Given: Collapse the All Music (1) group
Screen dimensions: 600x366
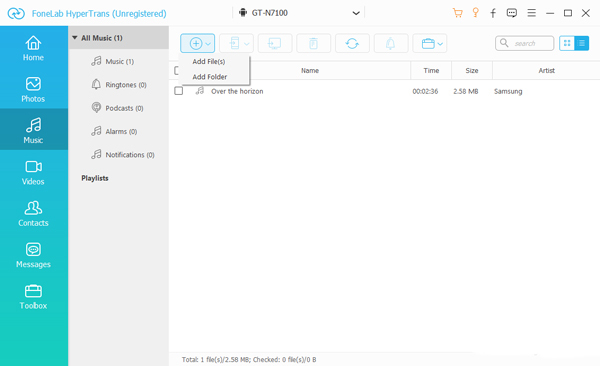Looking at the screenshot, I should point(75,38).
